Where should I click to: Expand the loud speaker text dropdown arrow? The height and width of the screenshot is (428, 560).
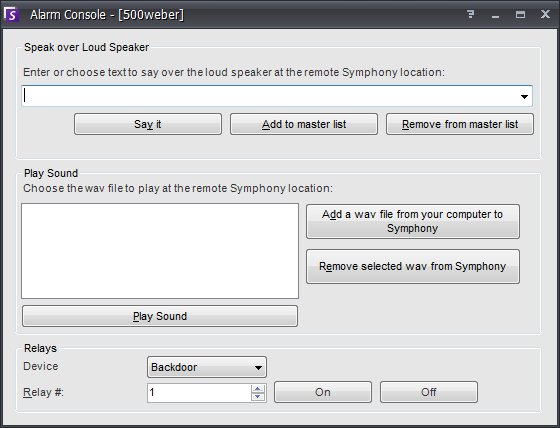click(x=524, y=96)
